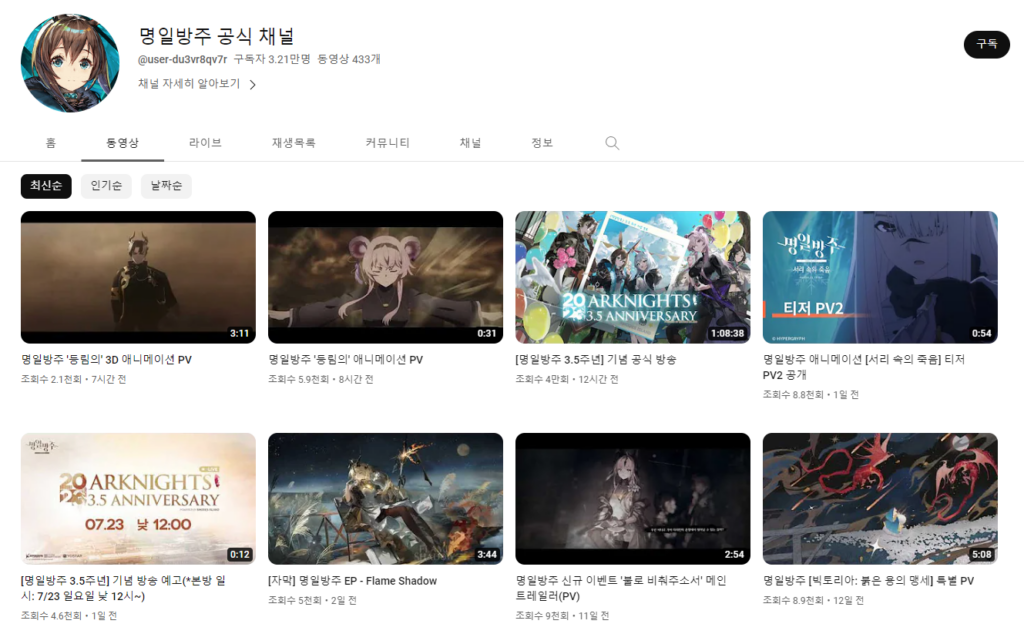Open title [명일방주 3.5주년] 기념 공식 방송
The height and width of the screenshot is (644, 1024).
point(596,360)
